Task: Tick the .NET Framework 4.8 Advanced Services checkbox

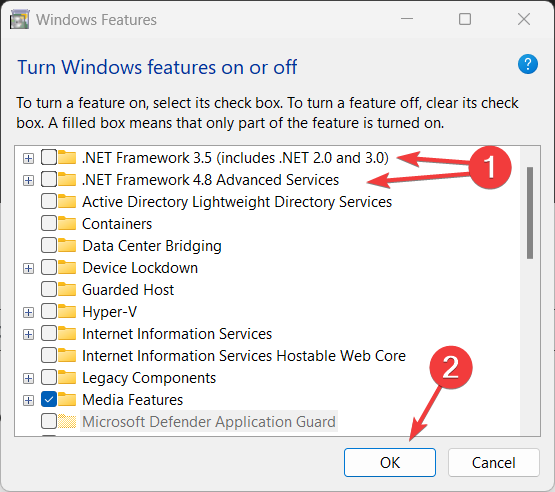Action: coord(49,179)
